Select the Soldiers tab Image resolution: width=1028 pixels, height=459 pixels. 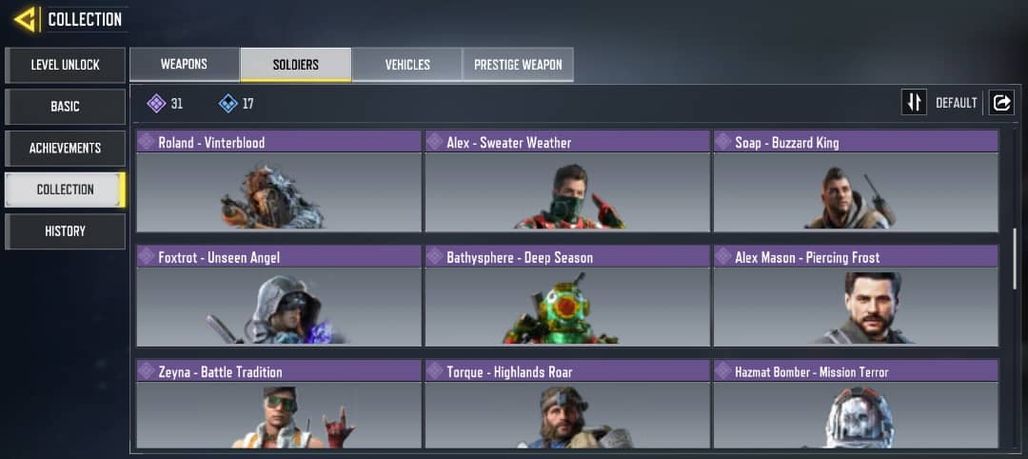click(296, 64)
